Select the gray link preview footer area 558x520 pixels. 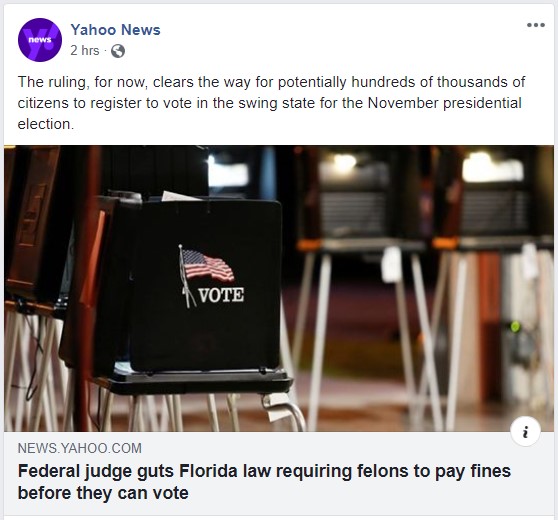pyautogui.click(x=279, y=473)
